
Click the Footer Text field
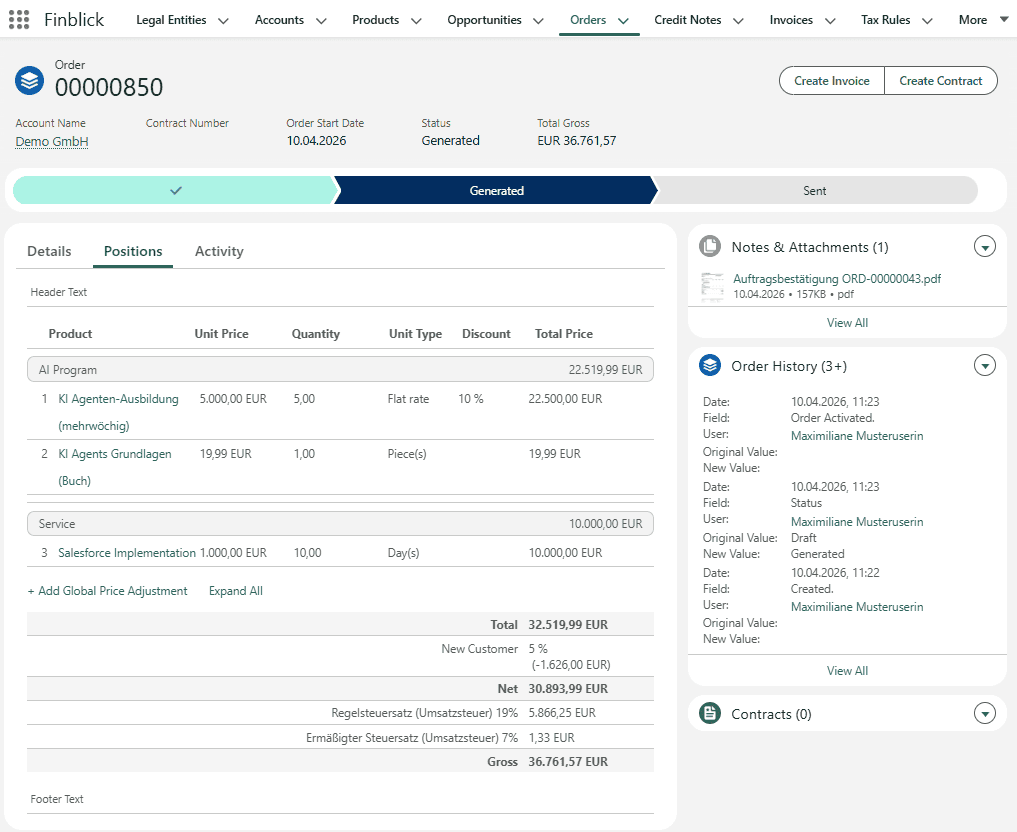click(340, 800)
